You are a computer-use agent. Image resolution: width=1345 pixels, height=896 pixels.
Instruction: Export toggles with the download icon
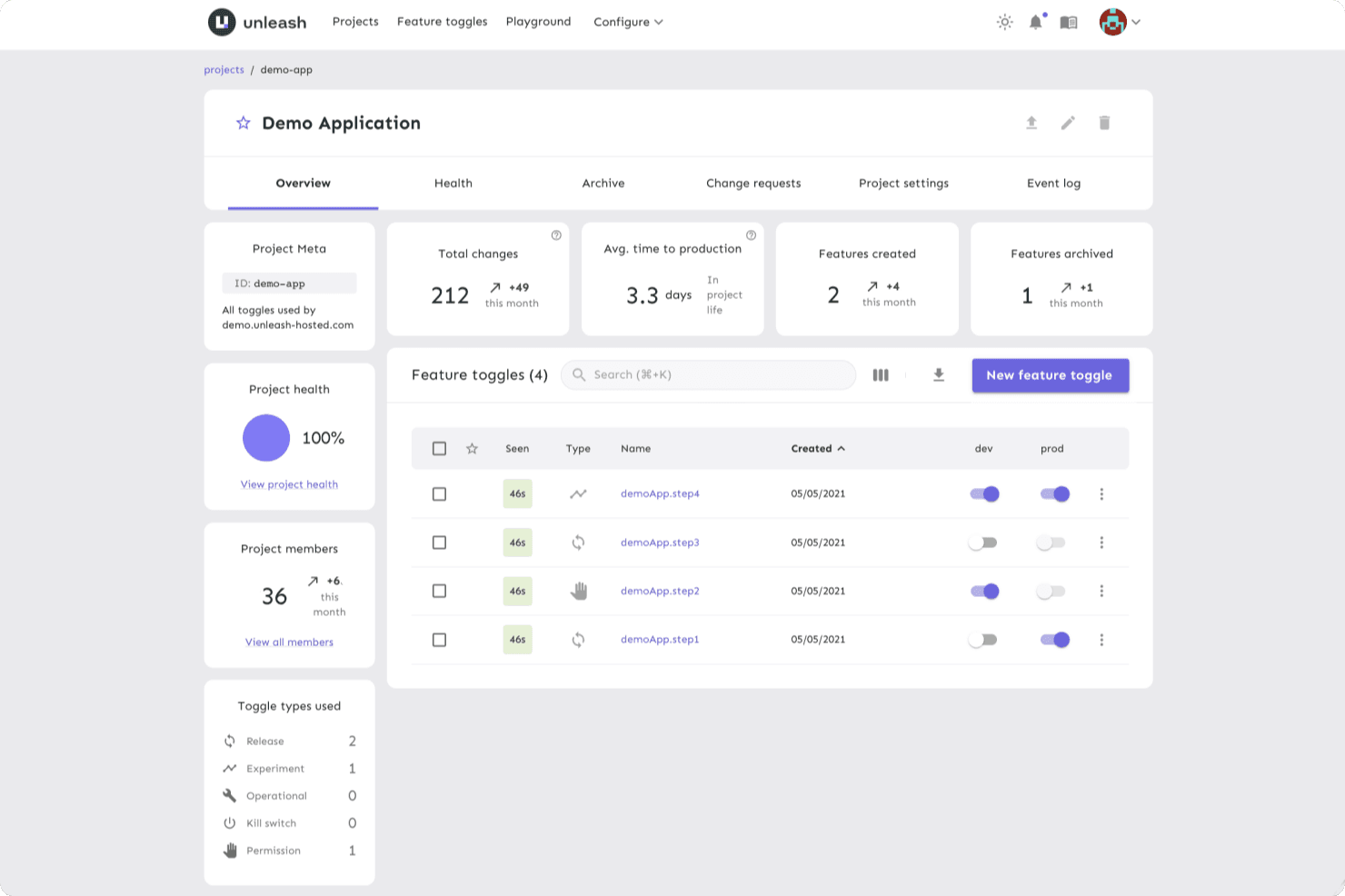coord(939,375)
